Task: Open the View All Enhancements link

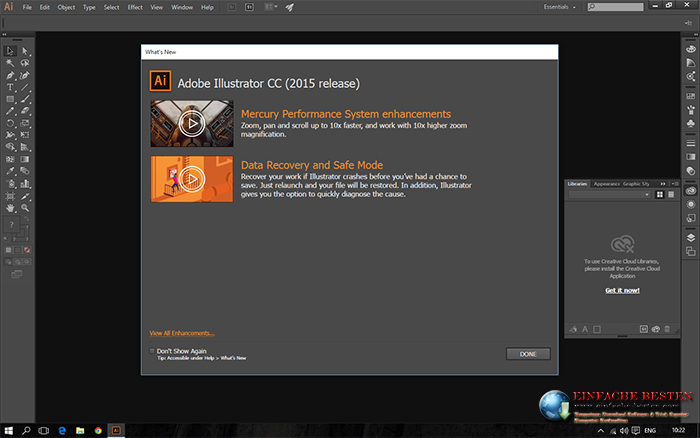Action: click(182, 333)
